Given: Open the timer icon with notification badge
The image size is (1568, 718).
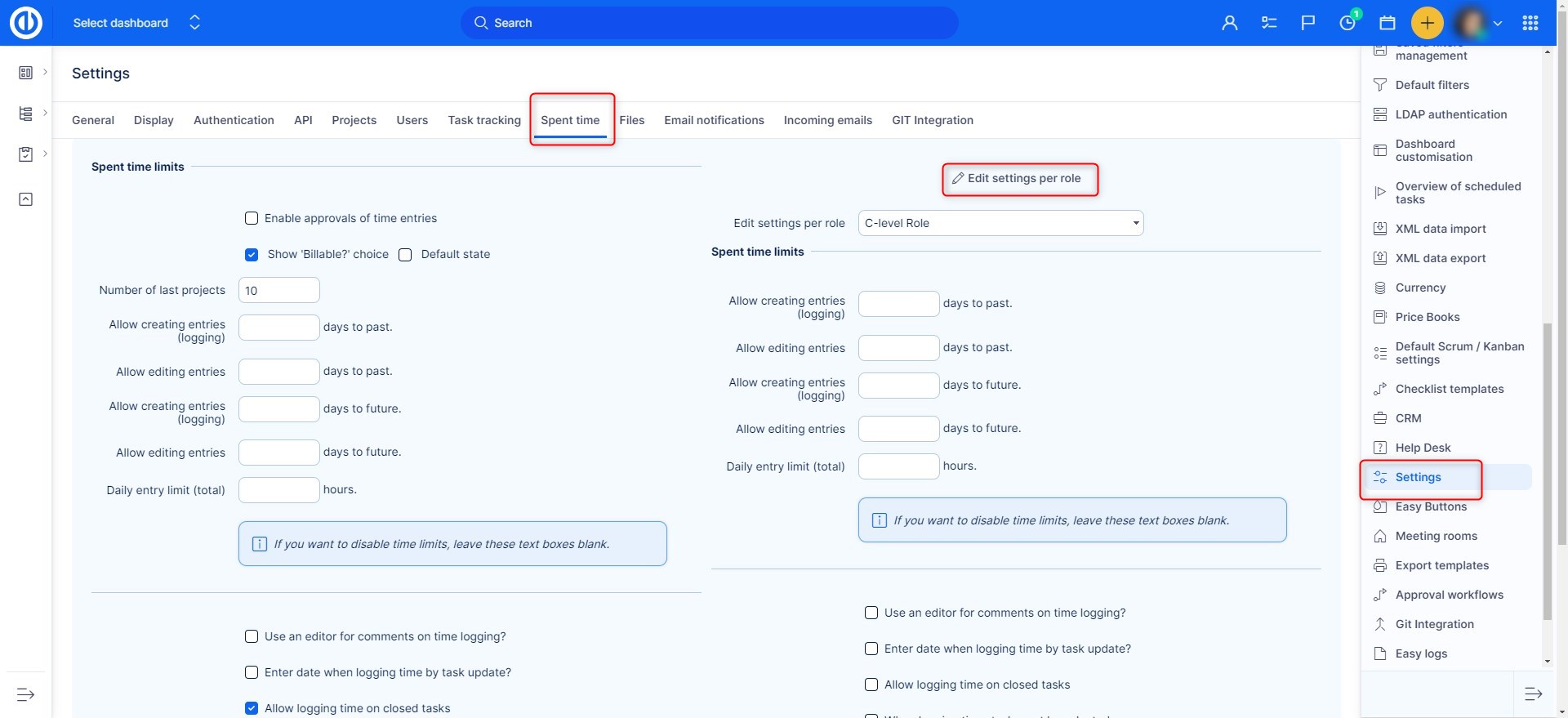Looking at the screenshot, I should coord(1347,23).
